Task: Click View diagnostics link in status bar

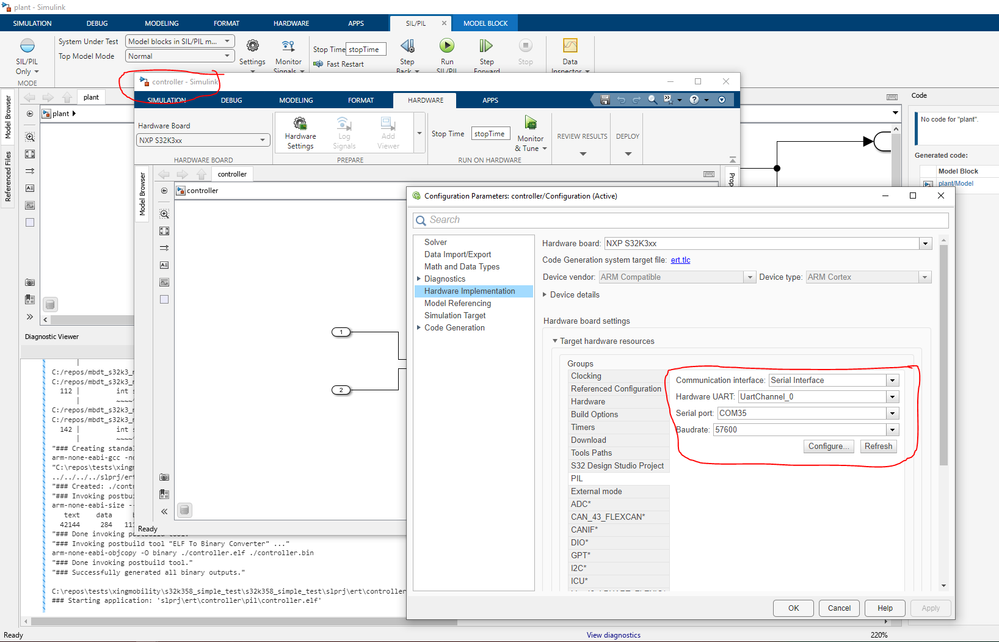Action: [614, 635]
